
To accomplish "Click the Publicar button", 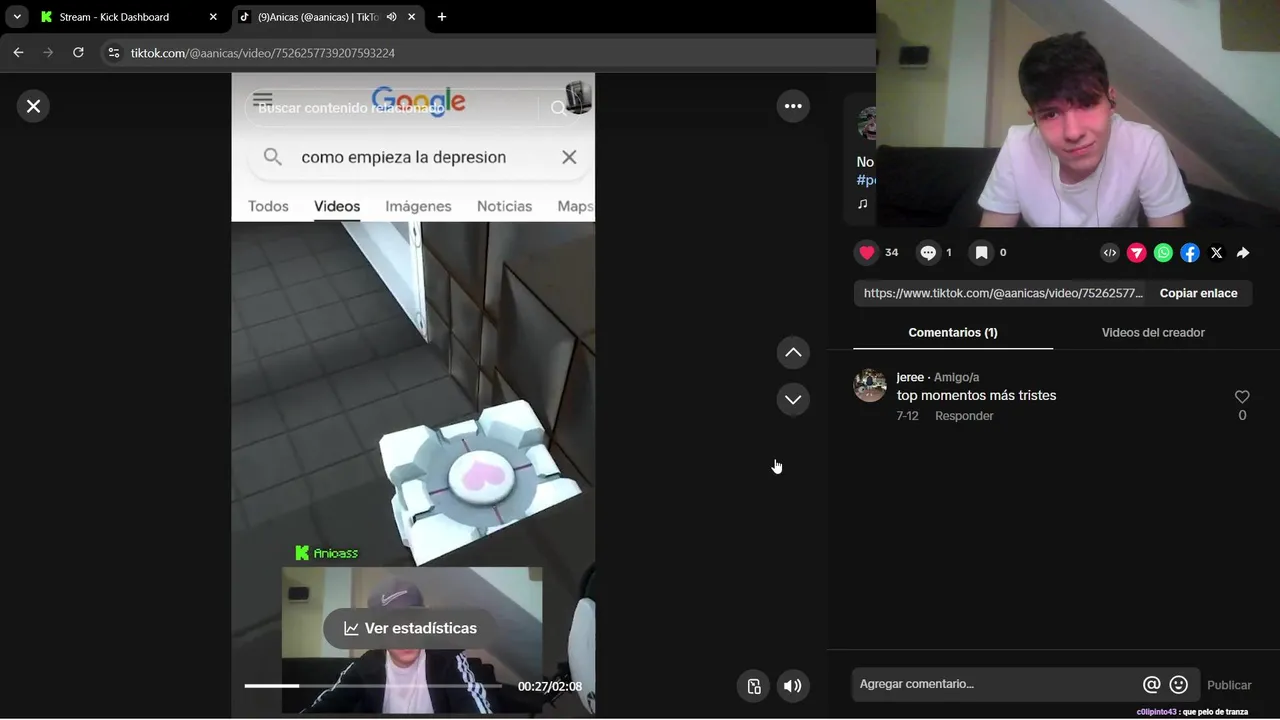I will coord(1229,685).
